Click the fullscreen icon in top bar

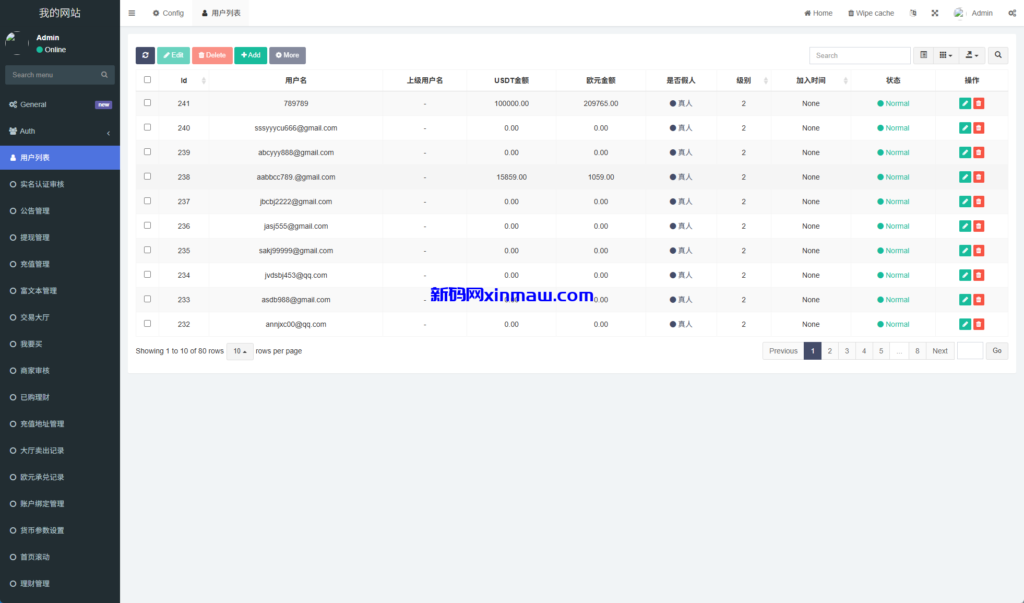[x=935, y=13]
